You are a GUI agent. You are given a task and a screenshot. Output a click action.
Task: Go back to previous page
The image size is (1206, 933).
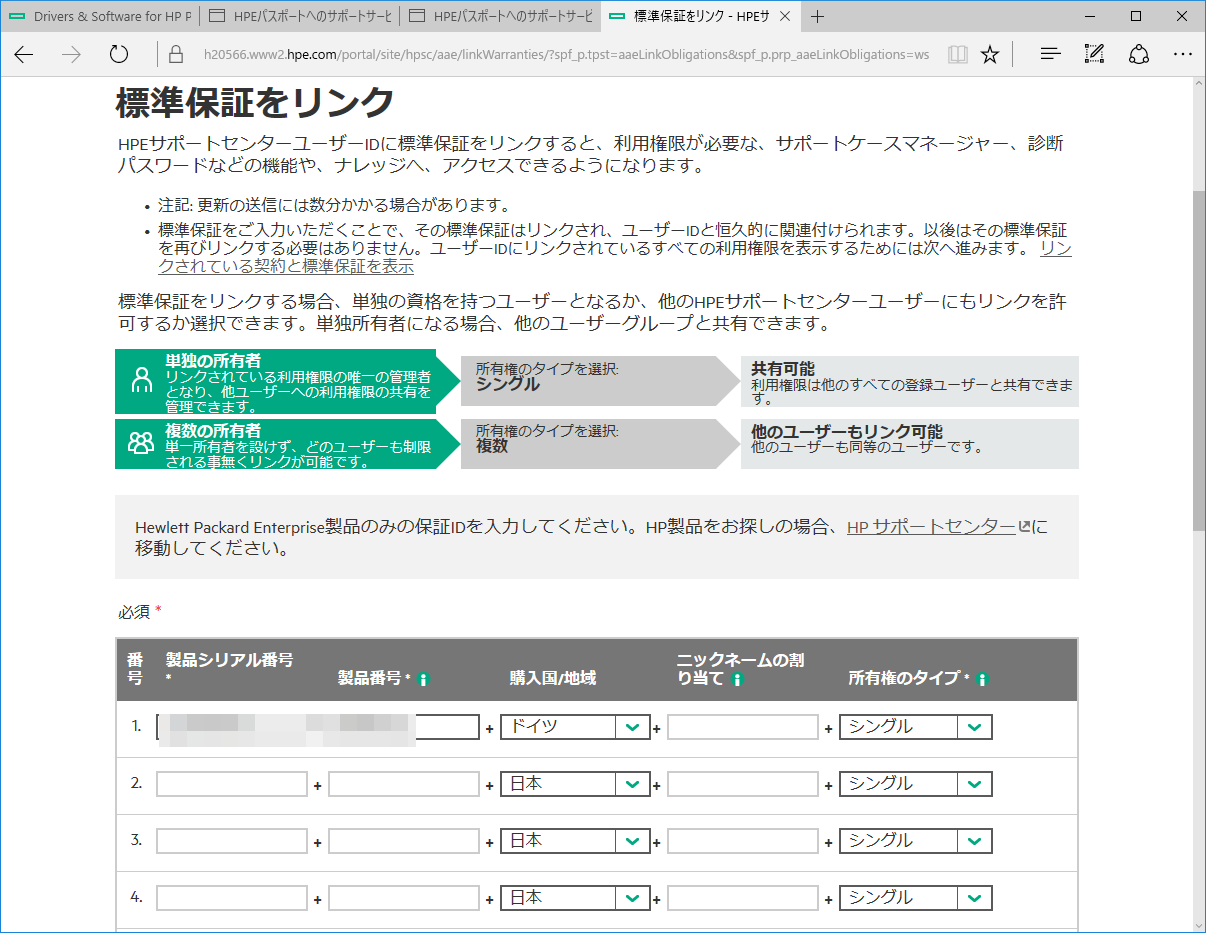(x=24, y=55)
